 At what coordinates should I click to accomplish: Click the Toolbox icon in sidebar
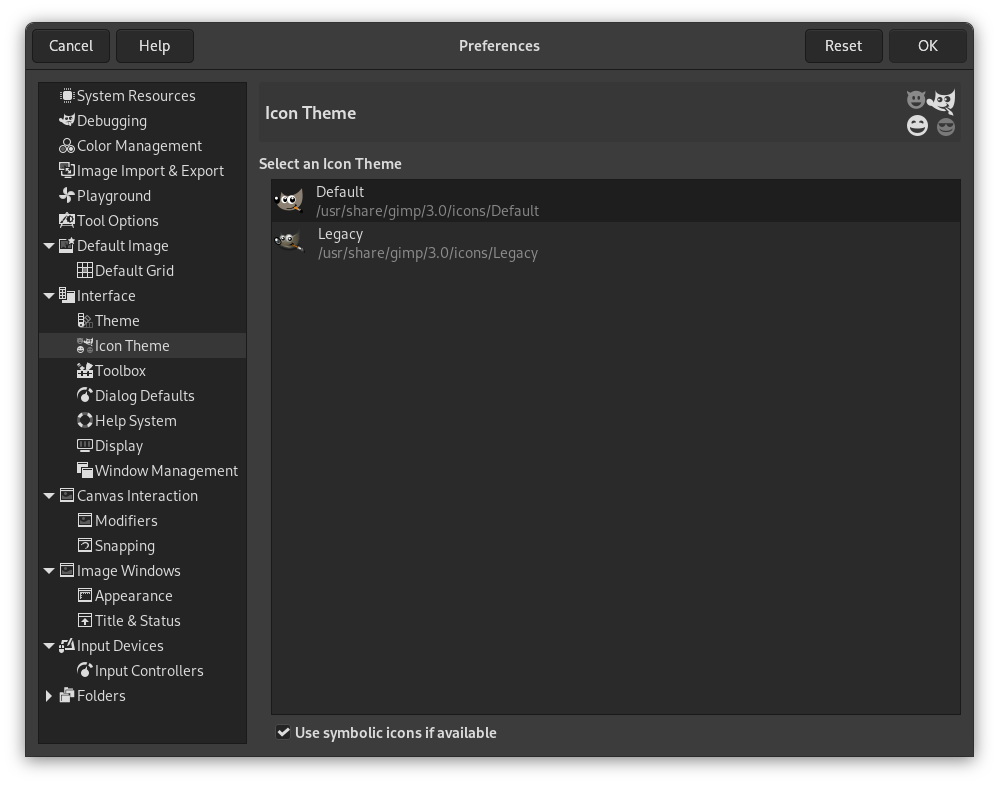click(x=85, y=370)
